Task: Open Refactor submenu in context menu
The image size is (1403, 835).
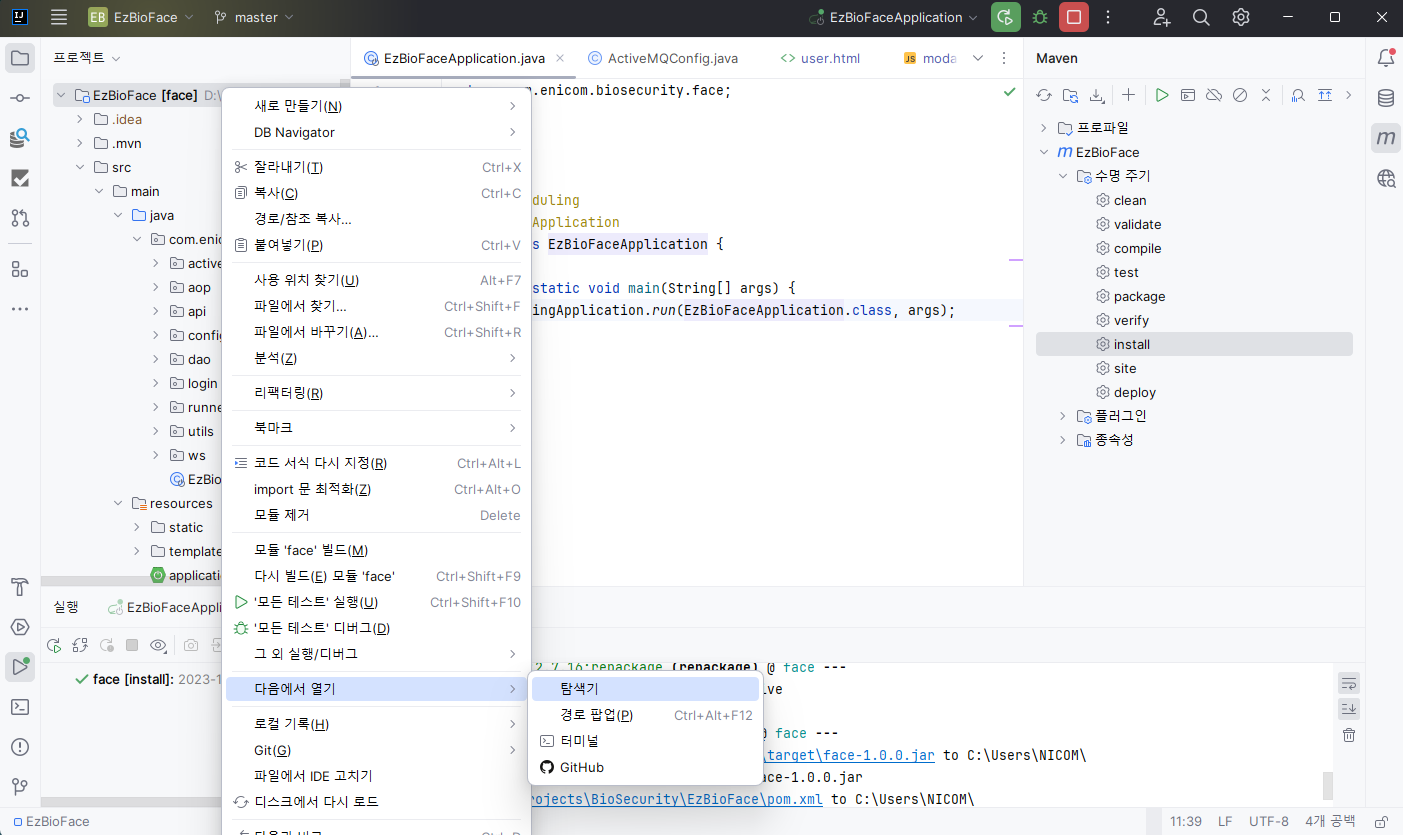Action: (x=376, y=393)
